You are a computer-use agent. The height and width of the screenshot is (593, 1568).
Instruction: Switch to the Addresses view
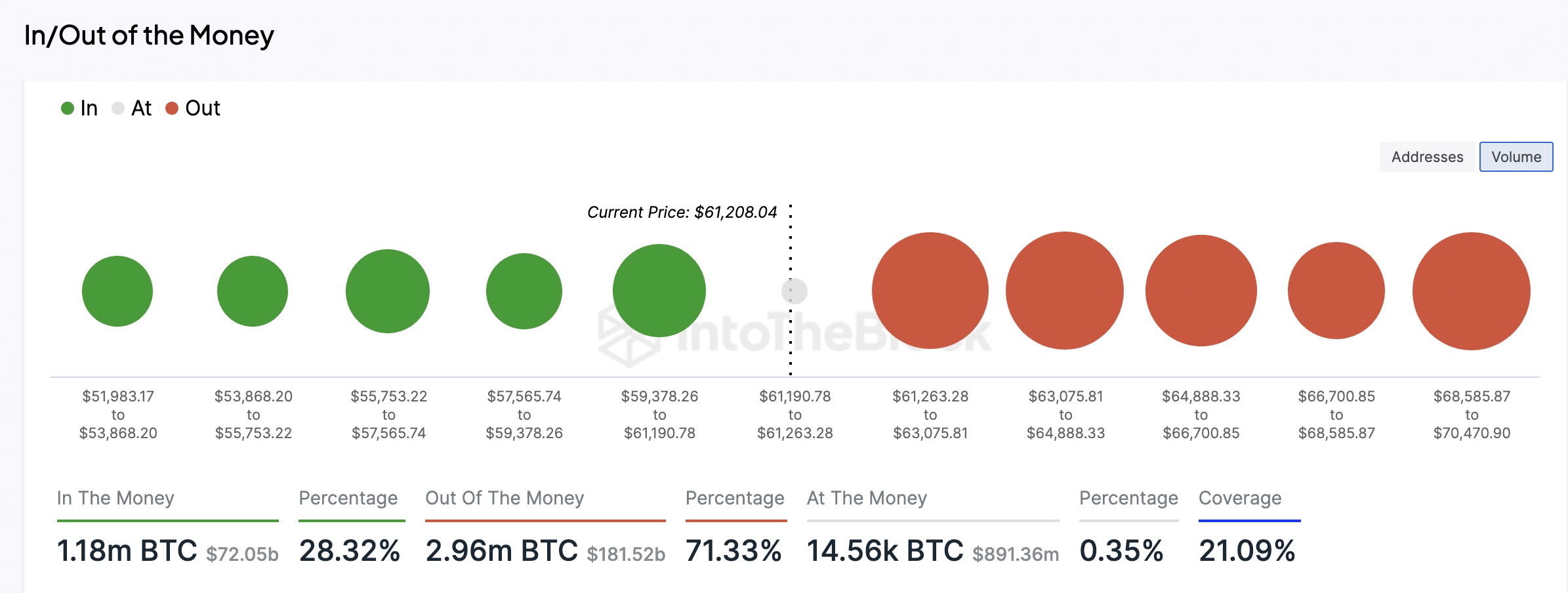click(1427, 157)
